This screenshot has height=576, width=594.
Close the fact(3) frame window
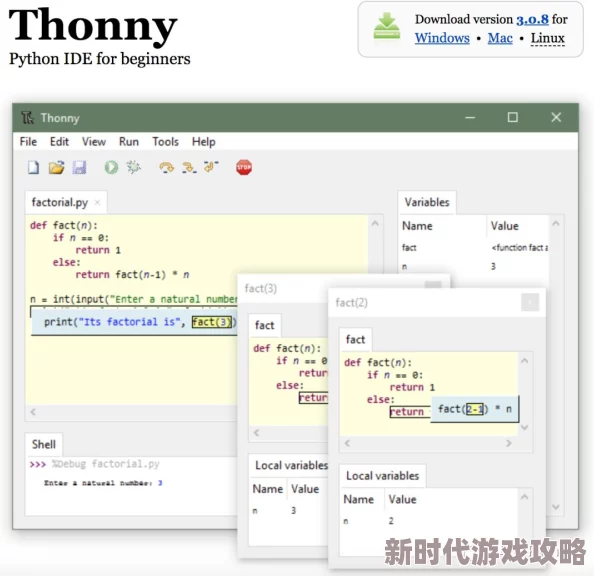433,284
